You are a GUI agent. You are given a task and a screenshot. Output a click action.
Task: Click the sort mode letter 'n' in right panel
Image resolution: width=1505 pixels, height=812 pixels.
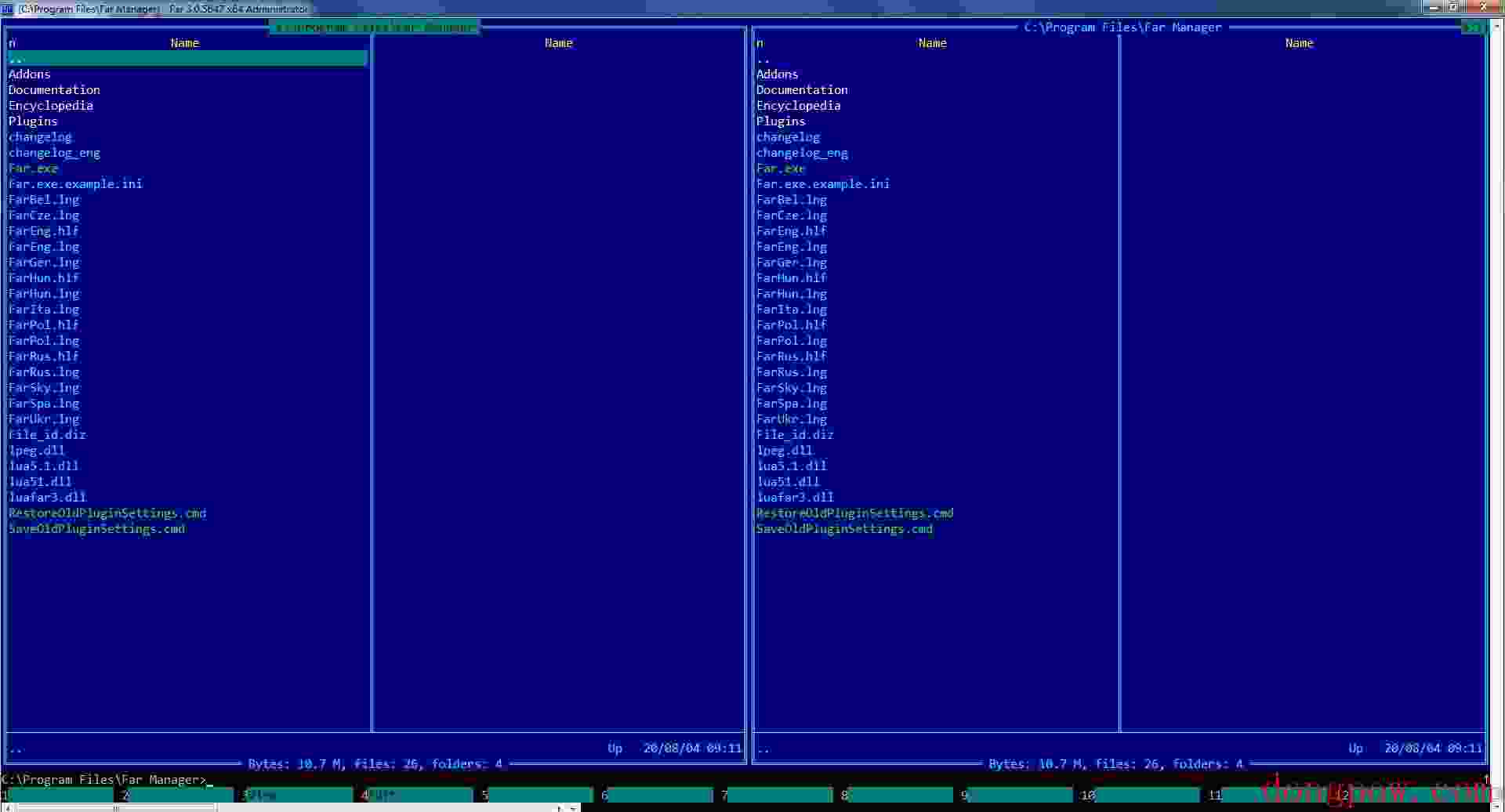click(760, 43)
